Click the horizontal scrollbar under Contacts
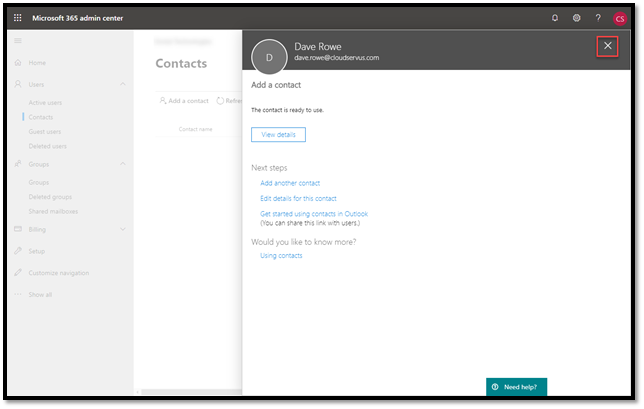The image size is (644, 409). point(189,392)
